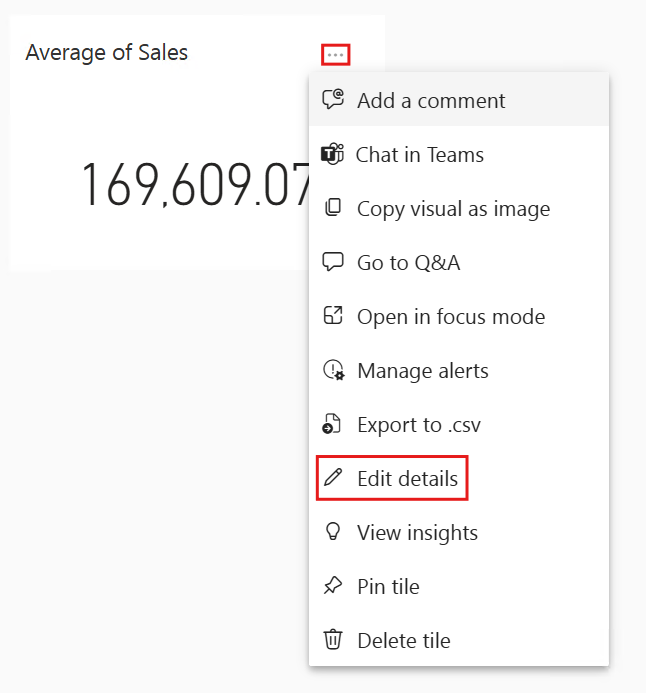The width and height of the screenshot is (646, 693).
Task: Click the Delete tile trash can icon
Action: pos(333,640)
